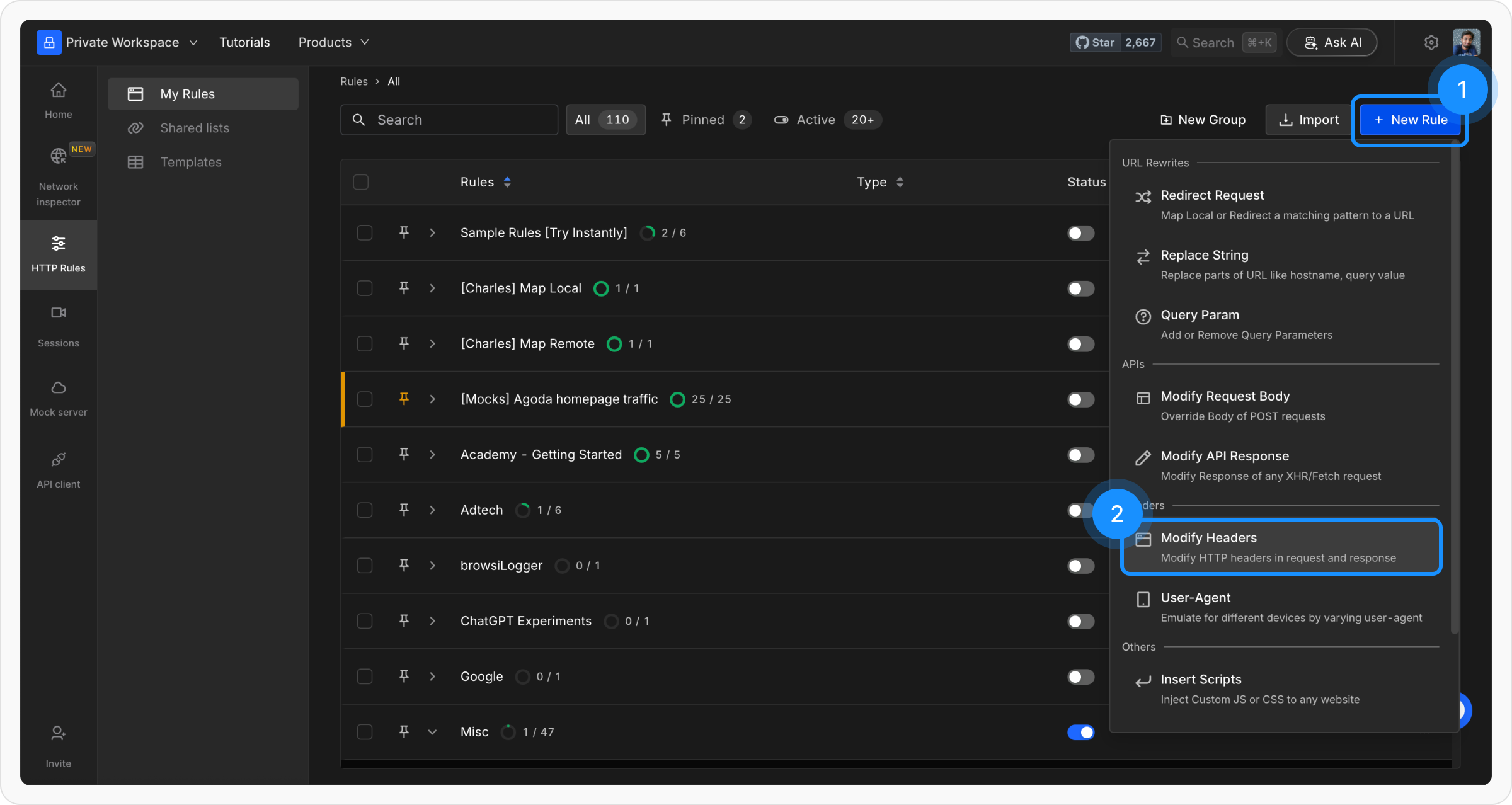1512x805 pixels.
Task: Click the Home icon in sidebar
Action: (58, 90)
